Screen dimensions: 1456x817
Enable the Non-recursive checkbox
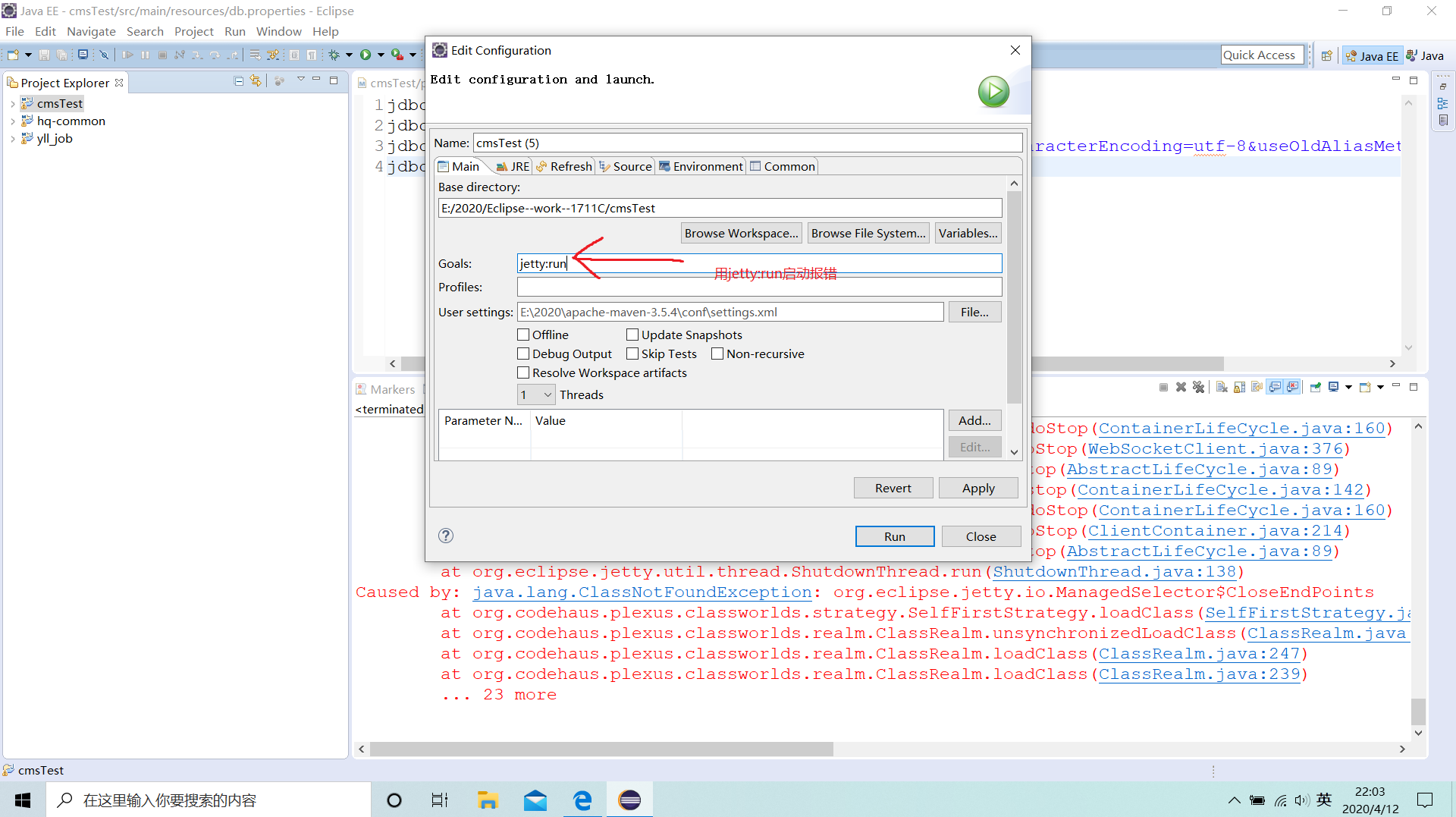717,354
